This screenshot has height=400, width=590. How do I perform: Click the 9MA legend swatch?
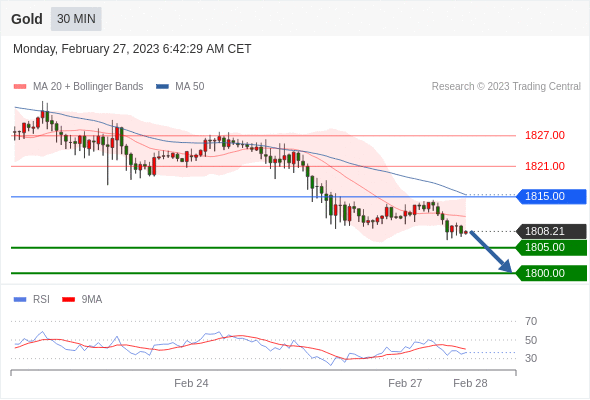point(68,300)
